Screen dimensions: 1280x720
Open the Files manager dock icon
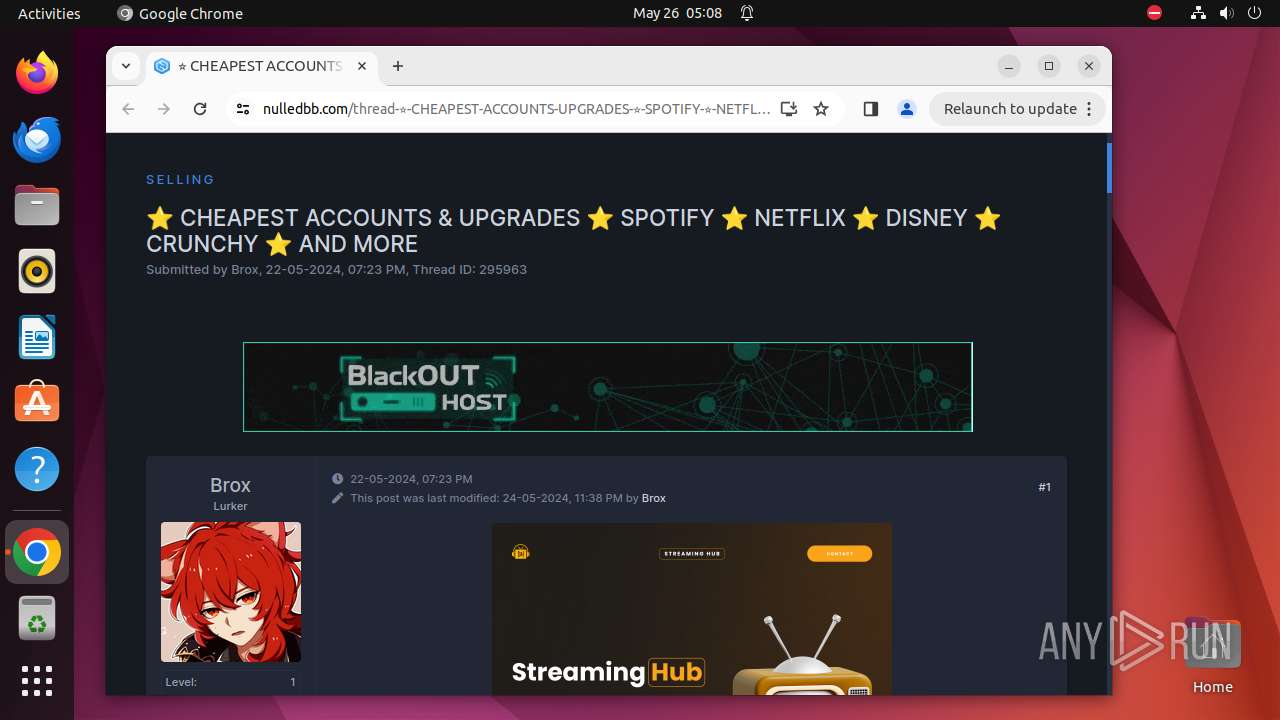[37, 205]
